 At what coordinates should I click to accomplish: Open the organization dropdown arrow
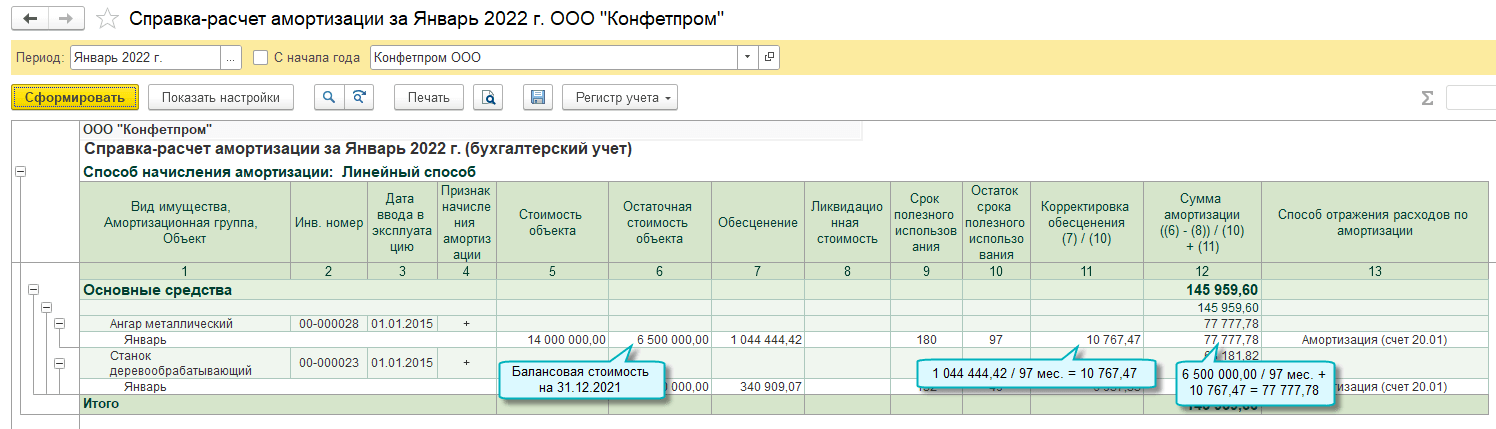(x=747, y=58)
